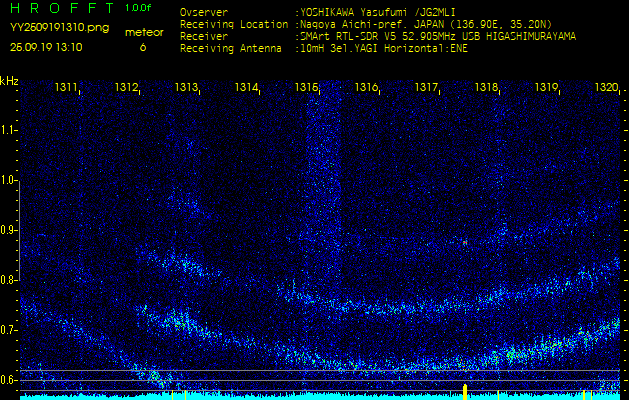Click the 0.9 kHz frequency label
The height and width of the screenshot is (400, 629).
(x=9, y=230)
